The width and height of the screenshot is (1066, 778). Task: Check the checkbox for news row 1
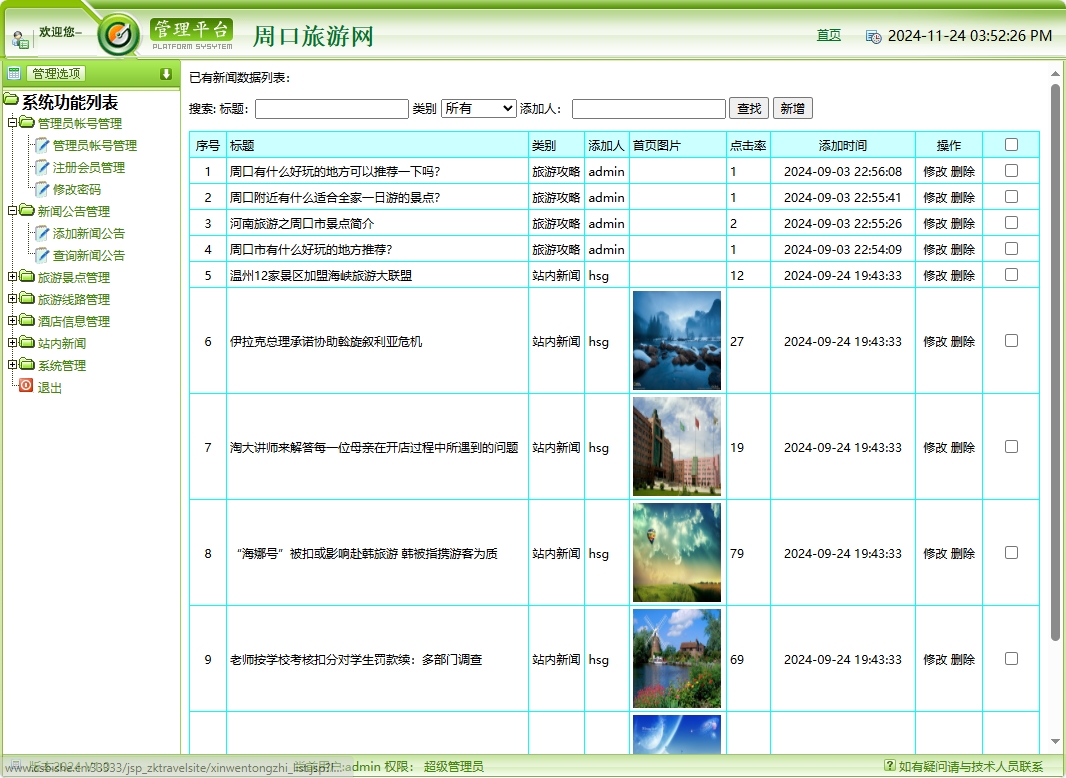(1011, 171)
